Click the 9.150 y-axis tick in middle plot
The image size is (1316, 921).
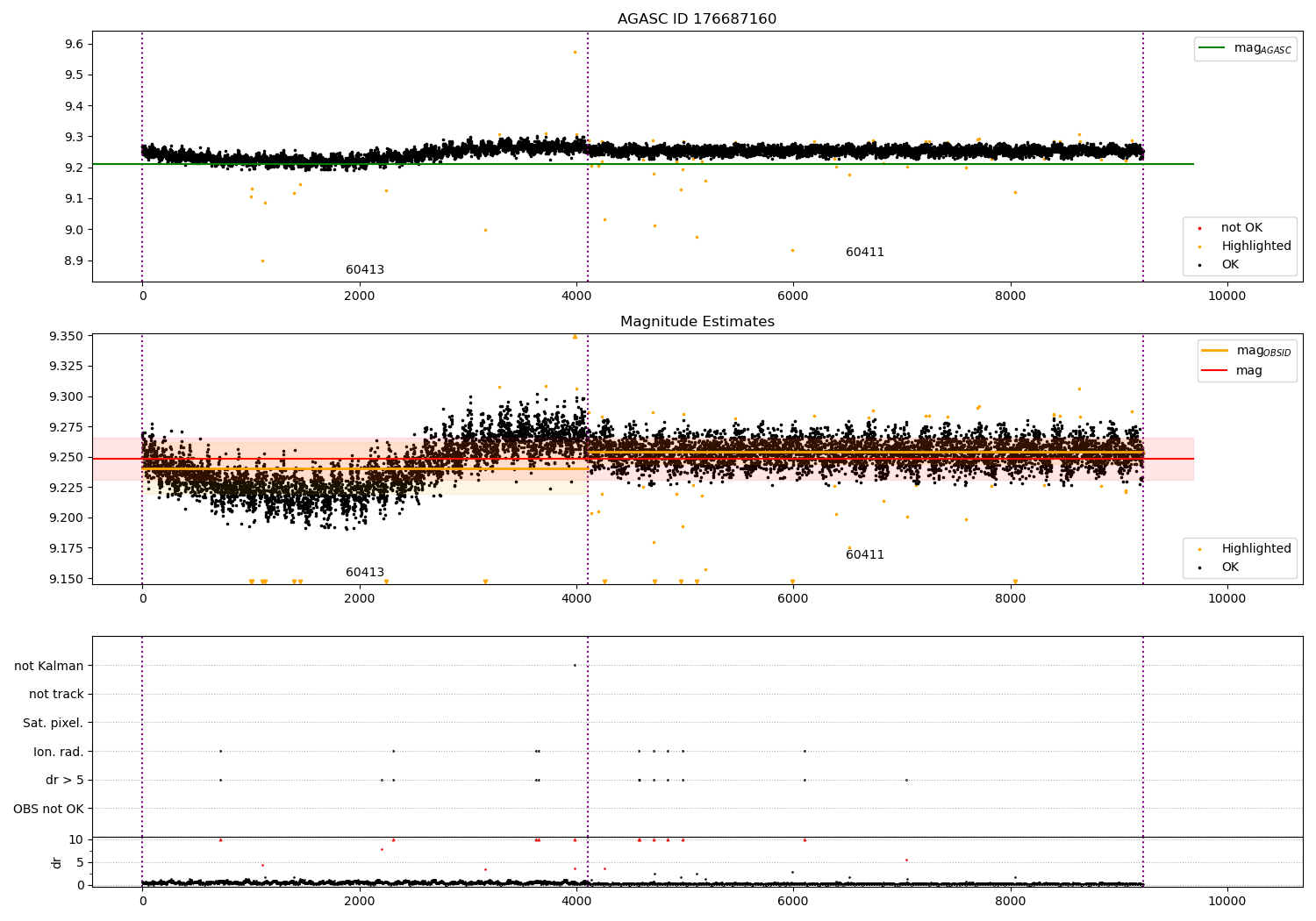(67, 579)
